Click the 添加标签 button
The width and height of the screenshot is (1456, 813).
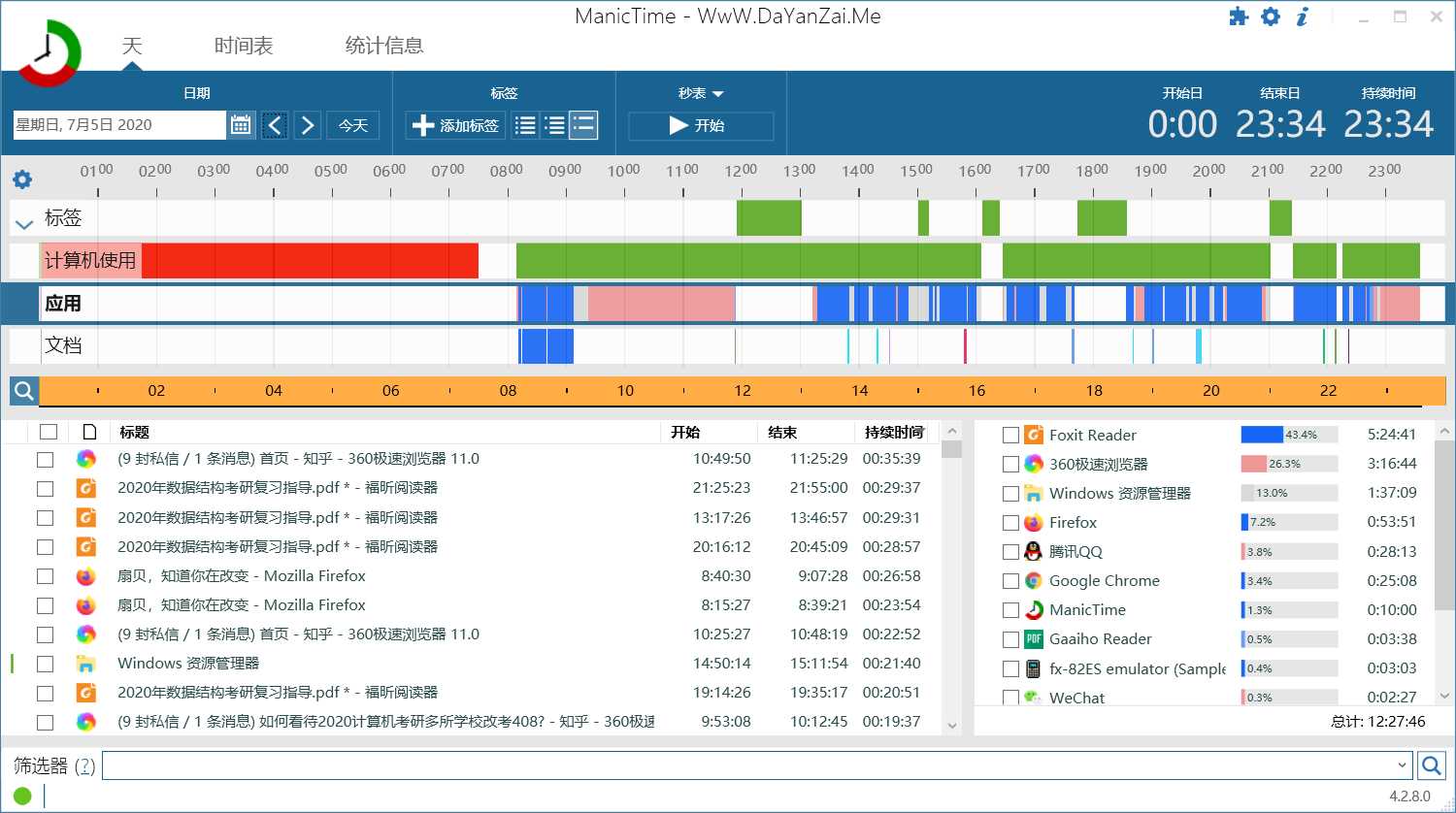pyautogui.click(x=454, y=125)
